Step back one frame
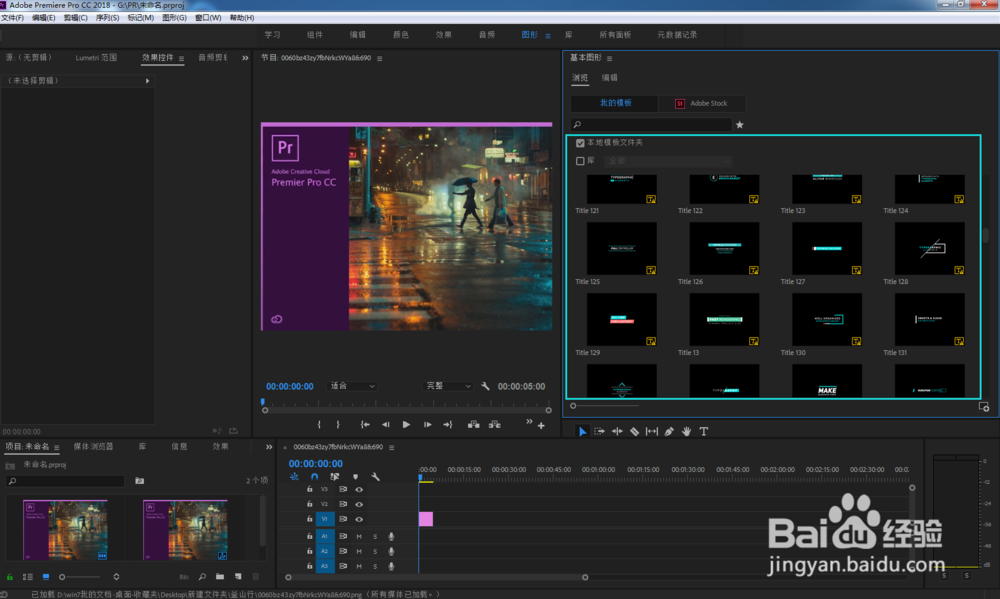The image size is (1000, 599). coord(386,425)
